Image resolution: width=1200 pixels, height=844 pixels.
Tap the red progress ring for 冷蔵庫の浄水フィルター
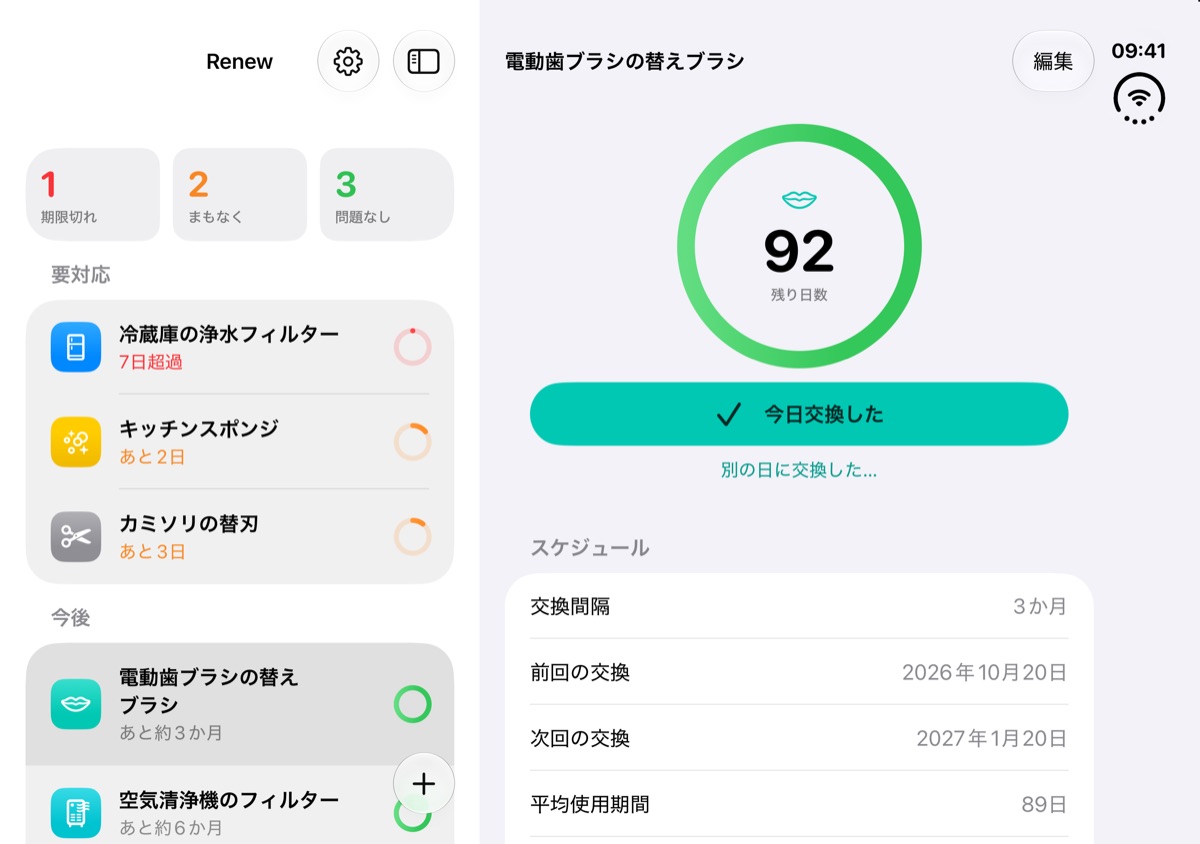coord(412,347)
